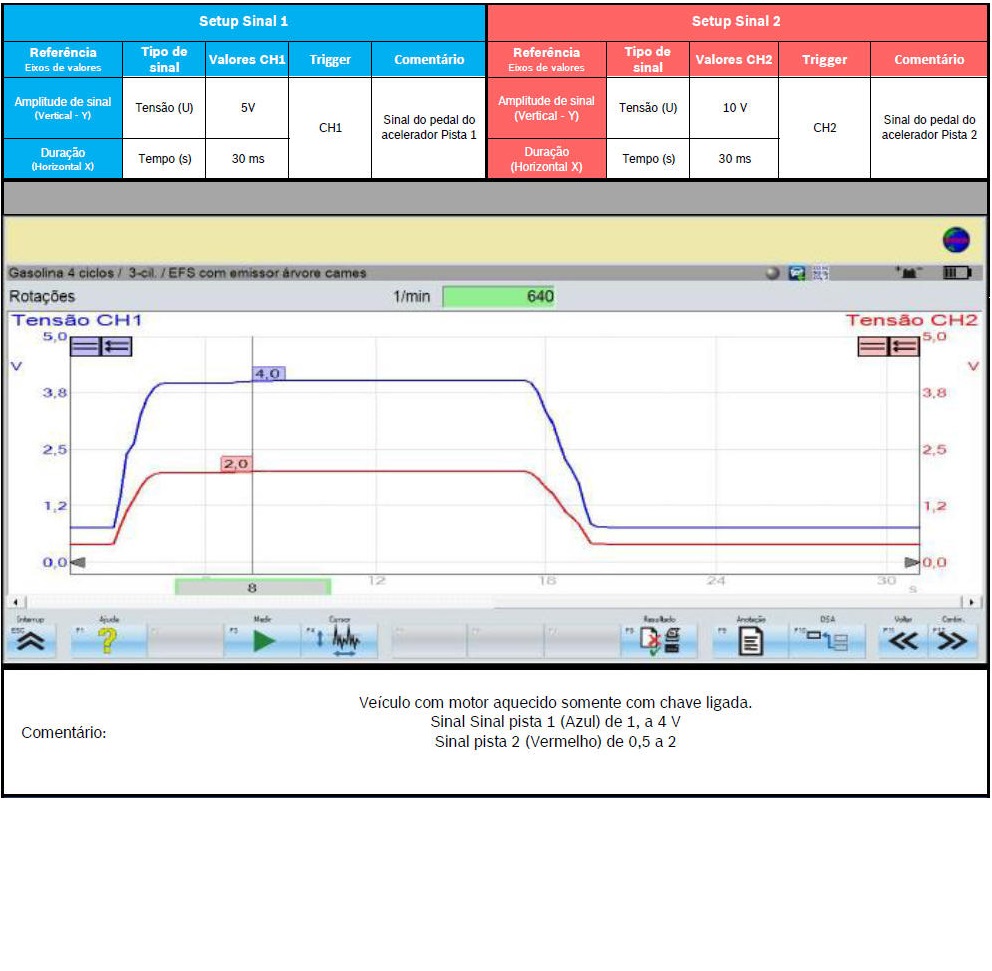
Task: Toggle CH1 blue horizontal lines button
Action: 85,346
